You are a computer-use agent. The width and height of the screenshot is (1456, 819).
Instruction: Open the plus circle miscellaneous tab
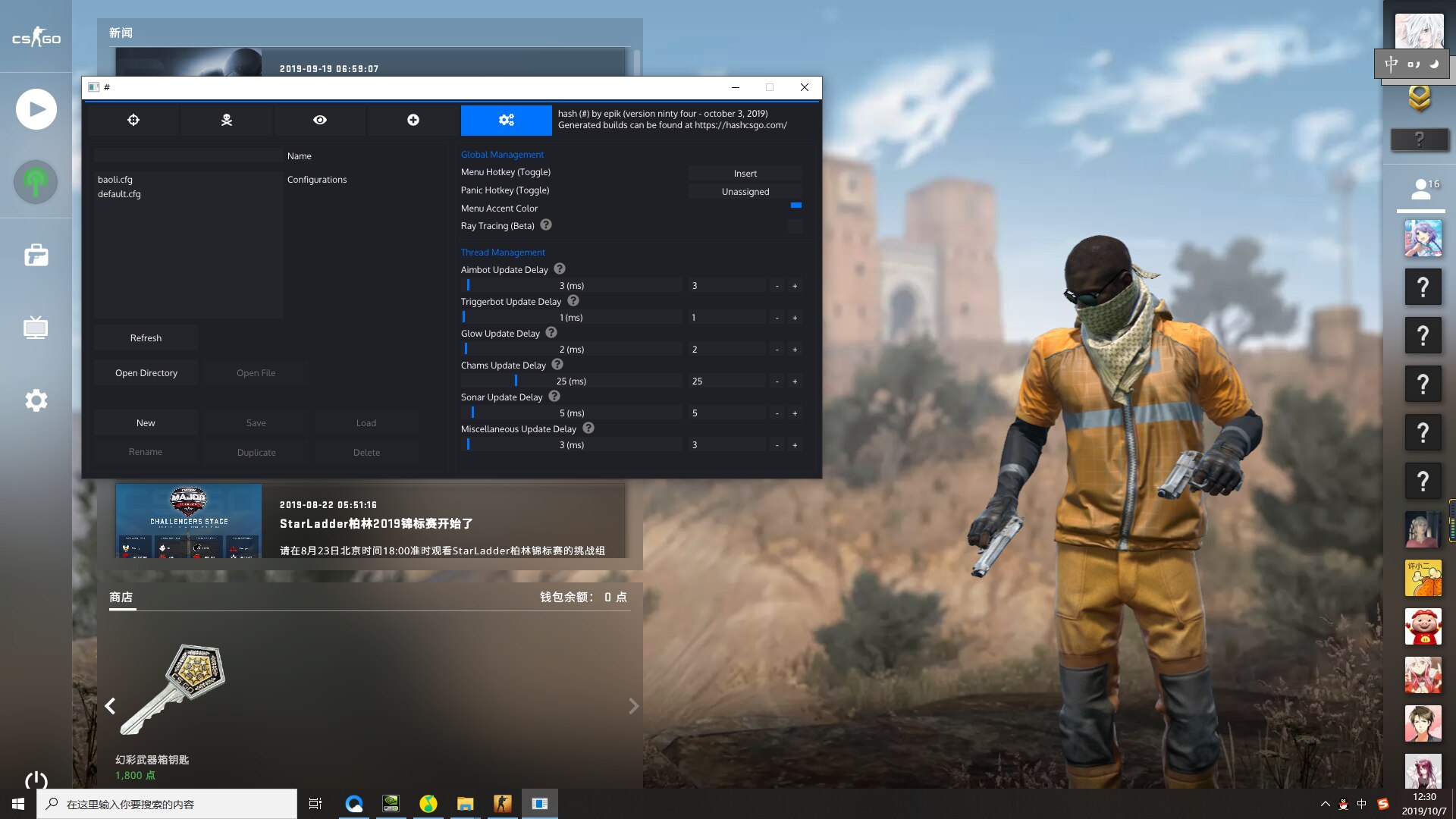pyautogui.click(x=413, y=120)
